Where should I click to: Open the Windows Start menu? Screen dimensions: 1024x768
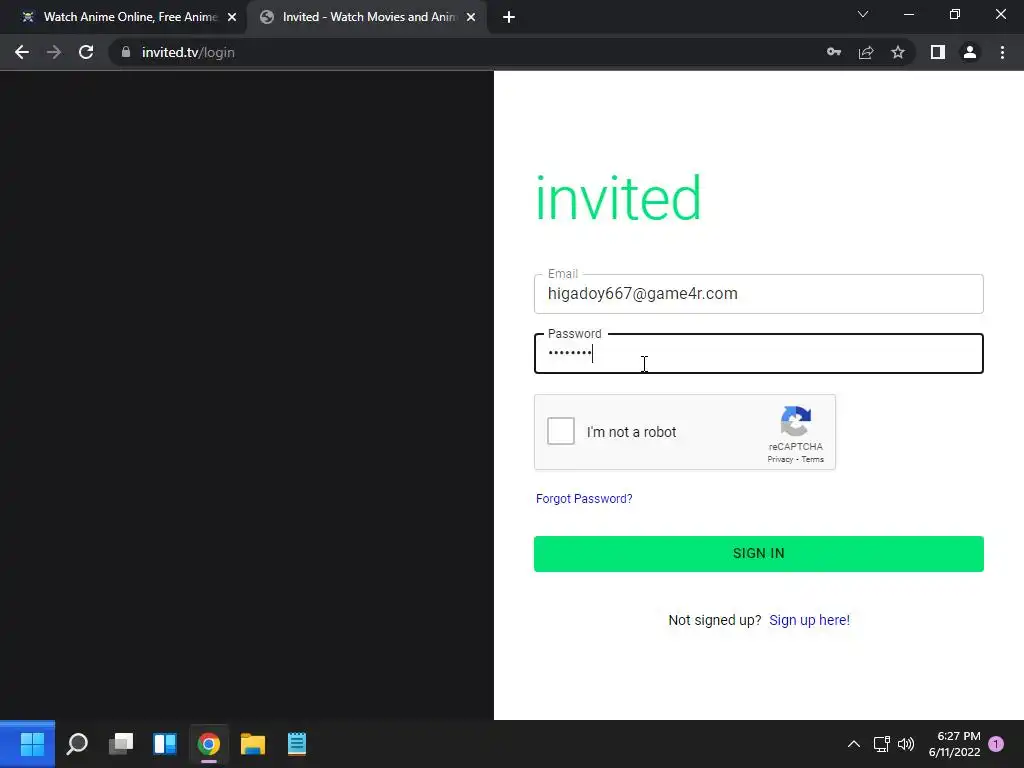(32, 744)
